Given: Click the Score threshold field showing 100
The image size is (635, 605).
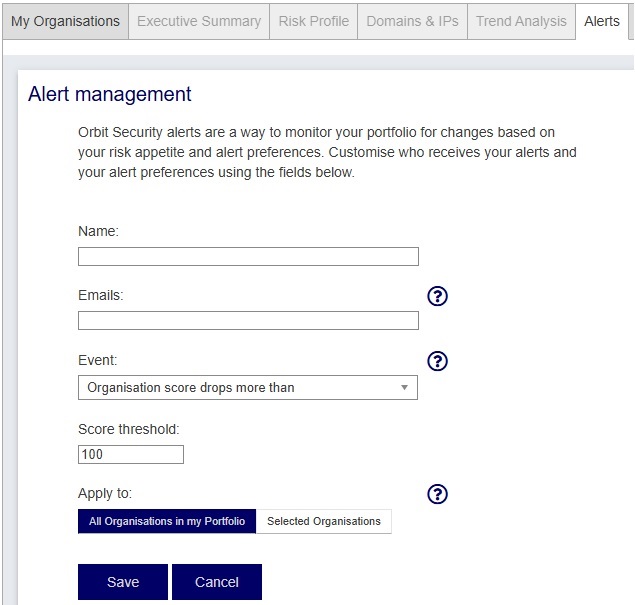Looking at the screenshot, I should 131,454.
